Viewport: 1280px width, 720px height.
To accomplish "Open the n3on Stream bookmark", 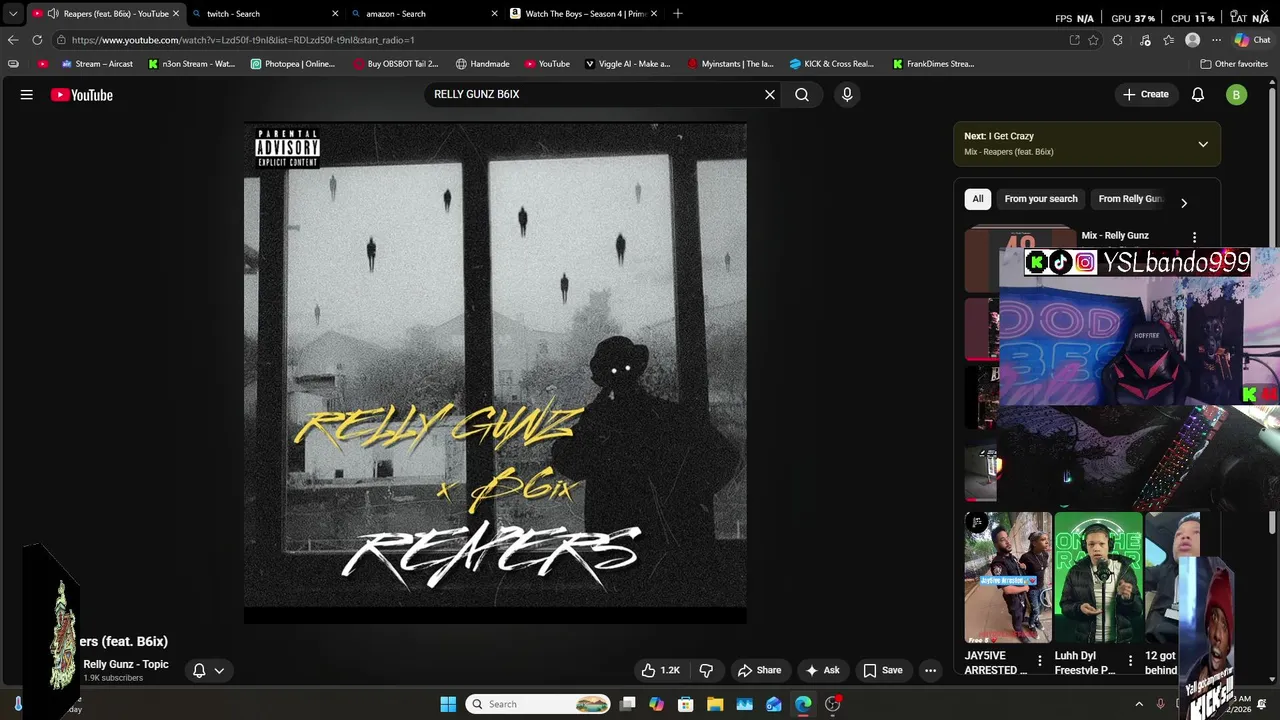I will tap(192, 64).
